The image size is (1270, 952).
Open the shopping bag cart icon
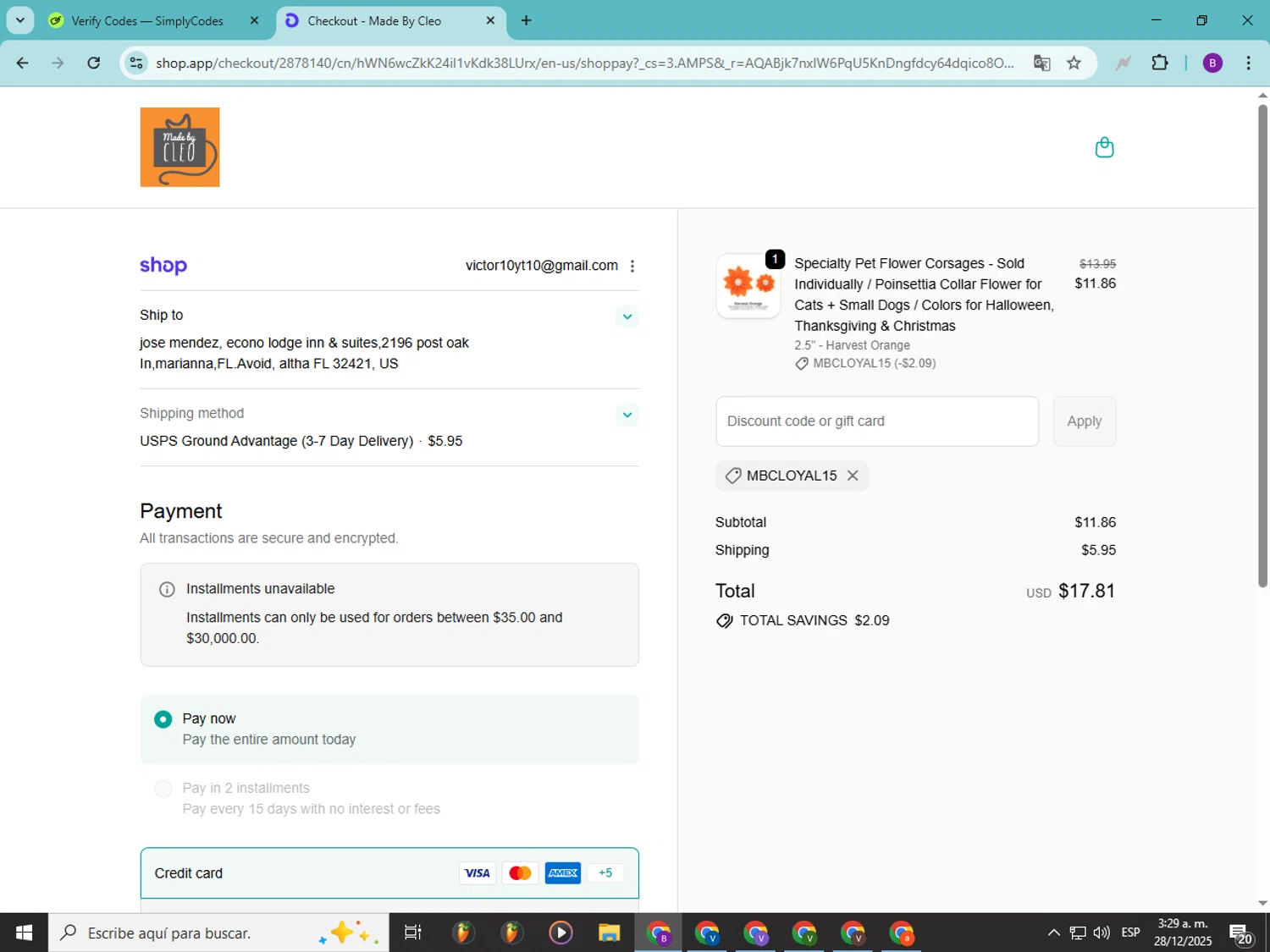pos(1104,147)
